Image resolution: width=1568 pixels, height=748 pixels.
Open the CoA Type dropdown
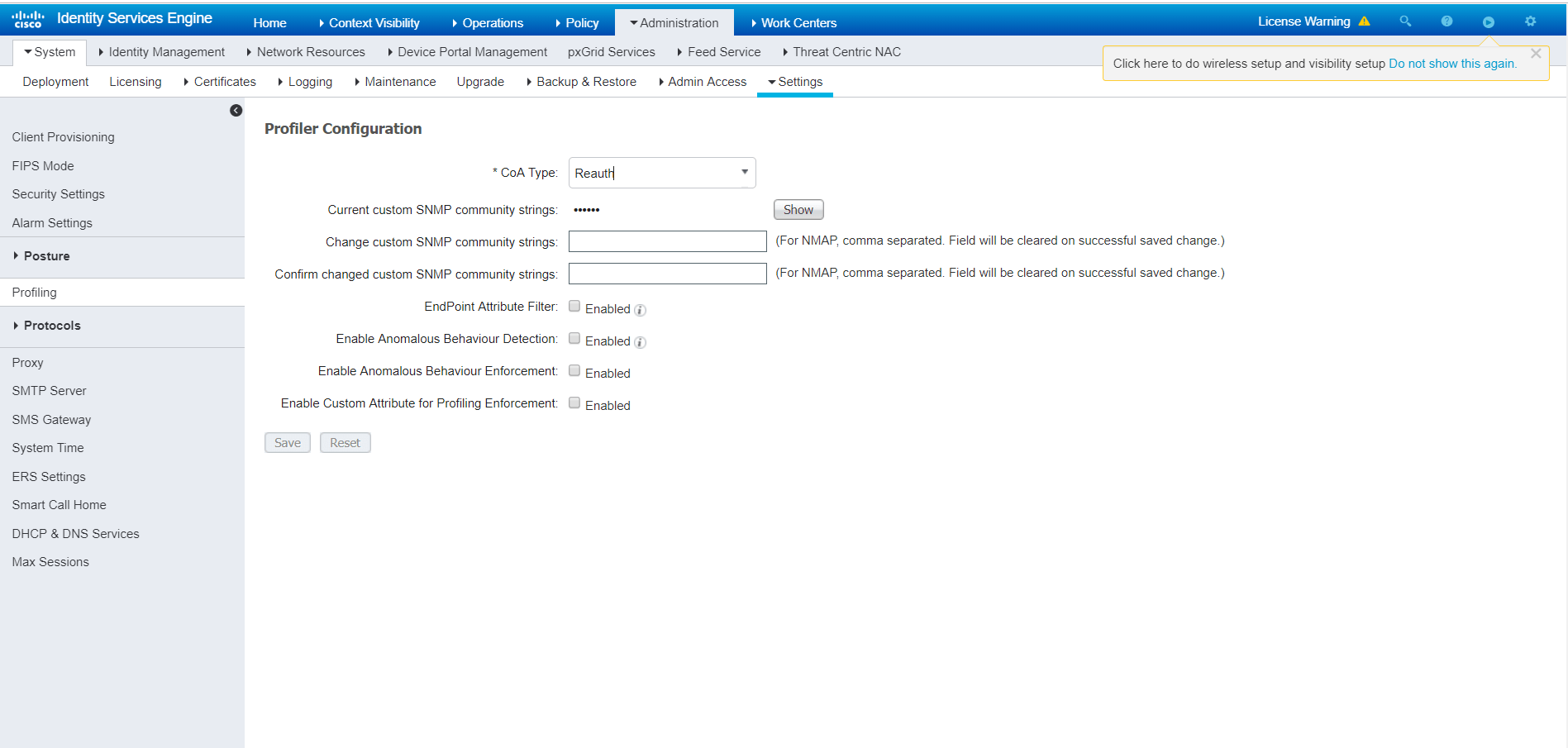pos(743,172)
